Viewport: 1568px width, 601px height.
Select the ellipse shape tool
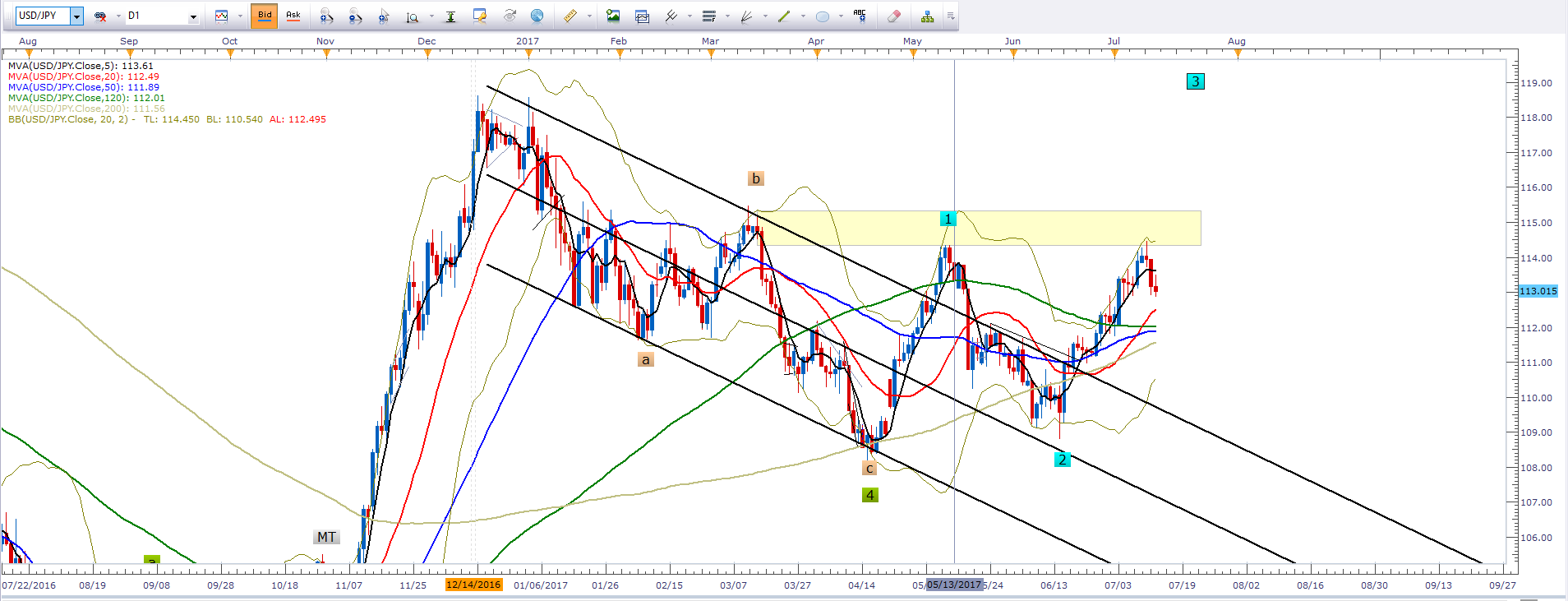tap(822, 16)
